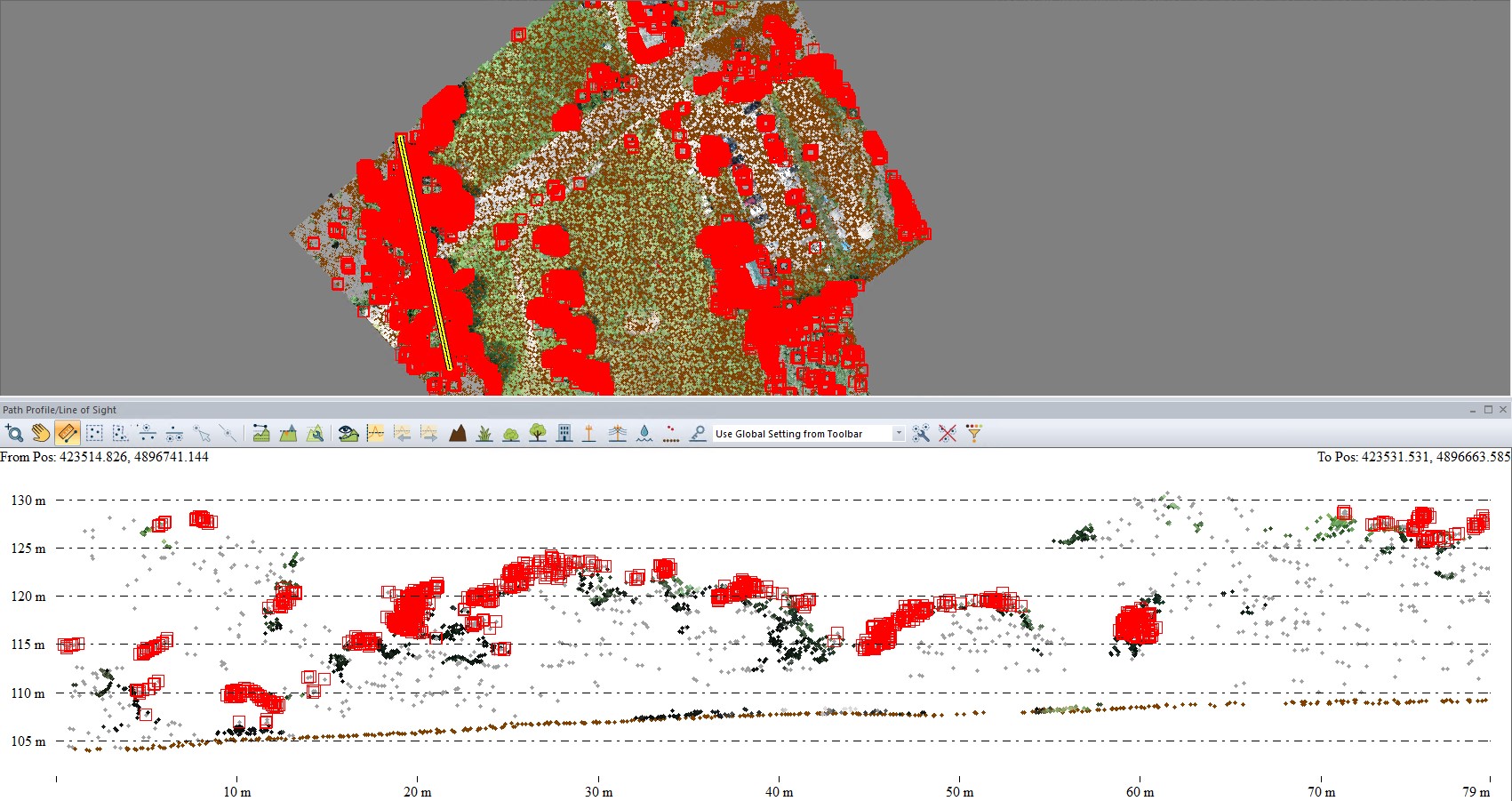Click the mountain-with-wrench profile settings icon
Image resolution: width=1512 pixels, height=801 pixels.
315,433
